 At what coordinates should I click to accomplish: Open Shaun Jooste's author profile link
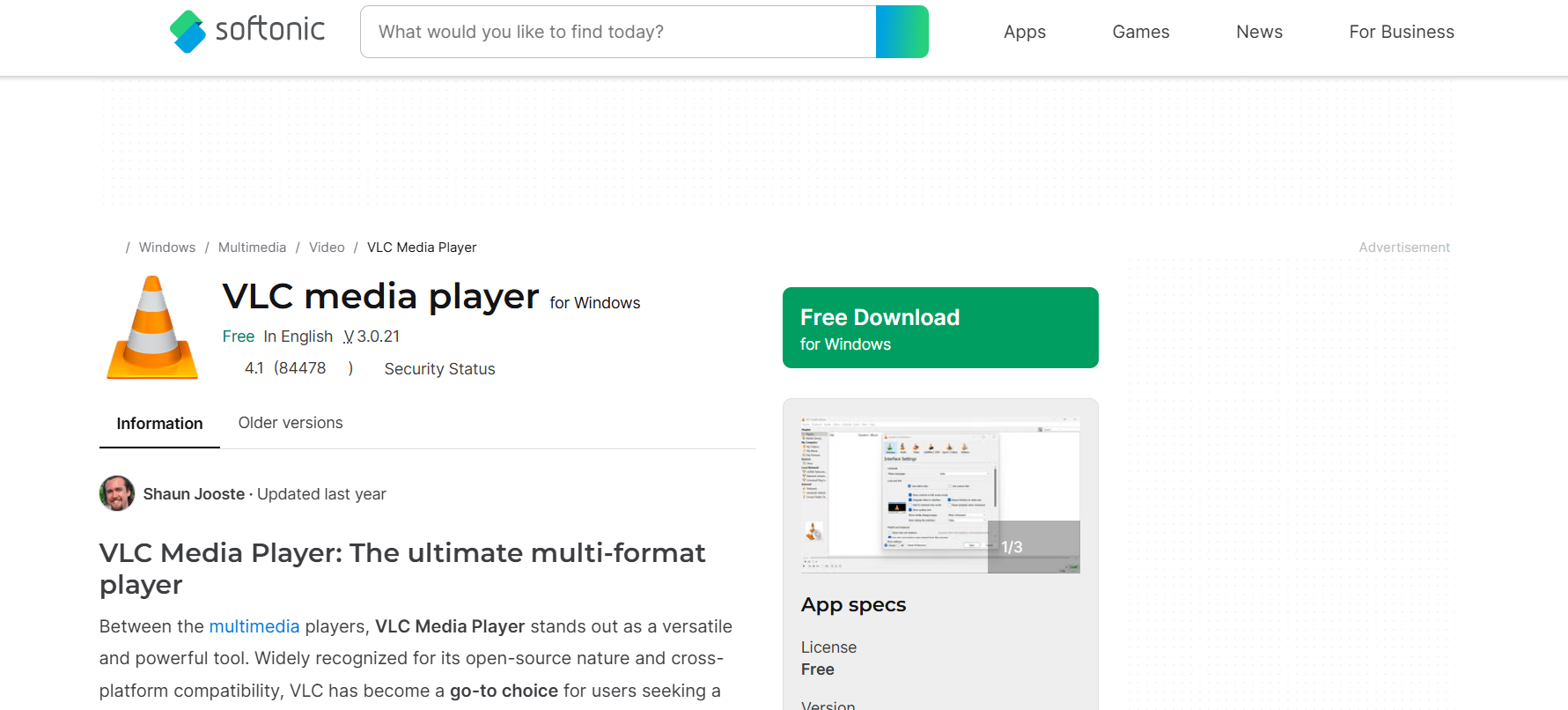194,494
